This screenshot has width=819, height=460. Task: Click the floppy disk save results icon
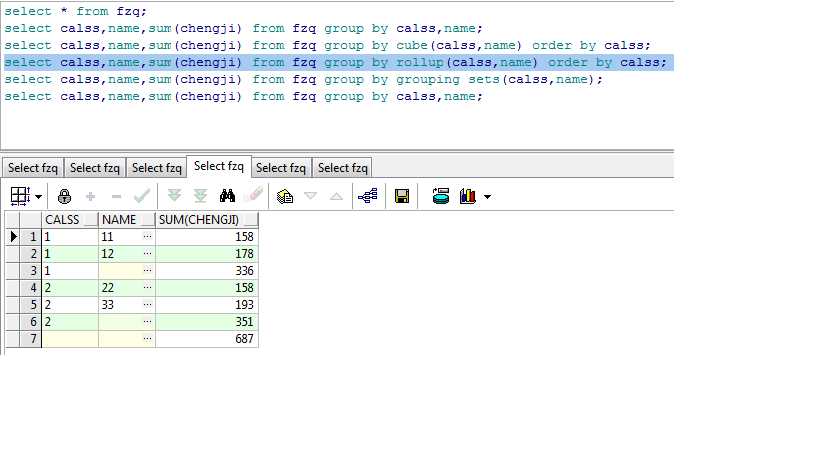(x=402, y=196)
